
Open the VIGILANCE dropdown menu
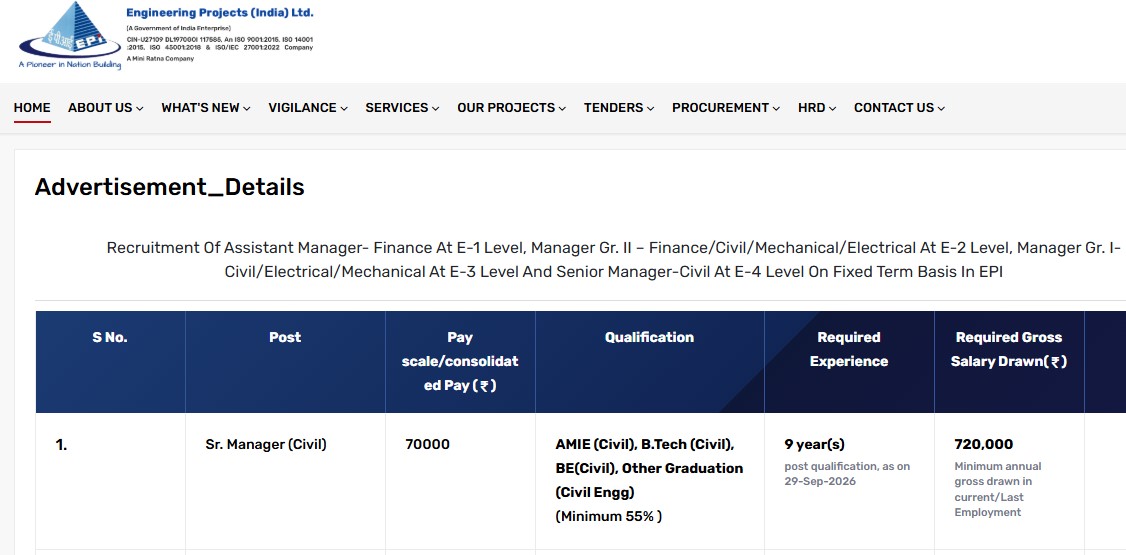[308, 108]
